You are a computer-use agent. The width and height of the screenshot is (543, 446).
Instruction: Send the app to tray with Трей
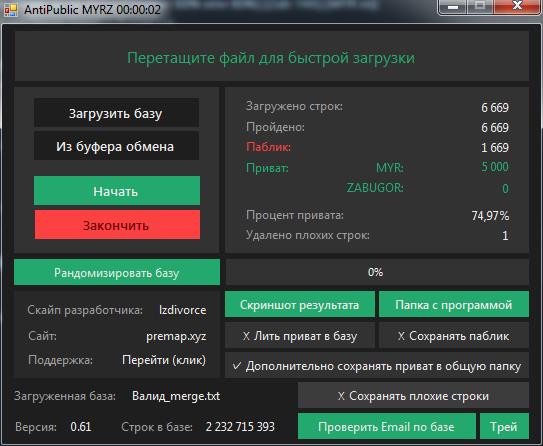504,426
